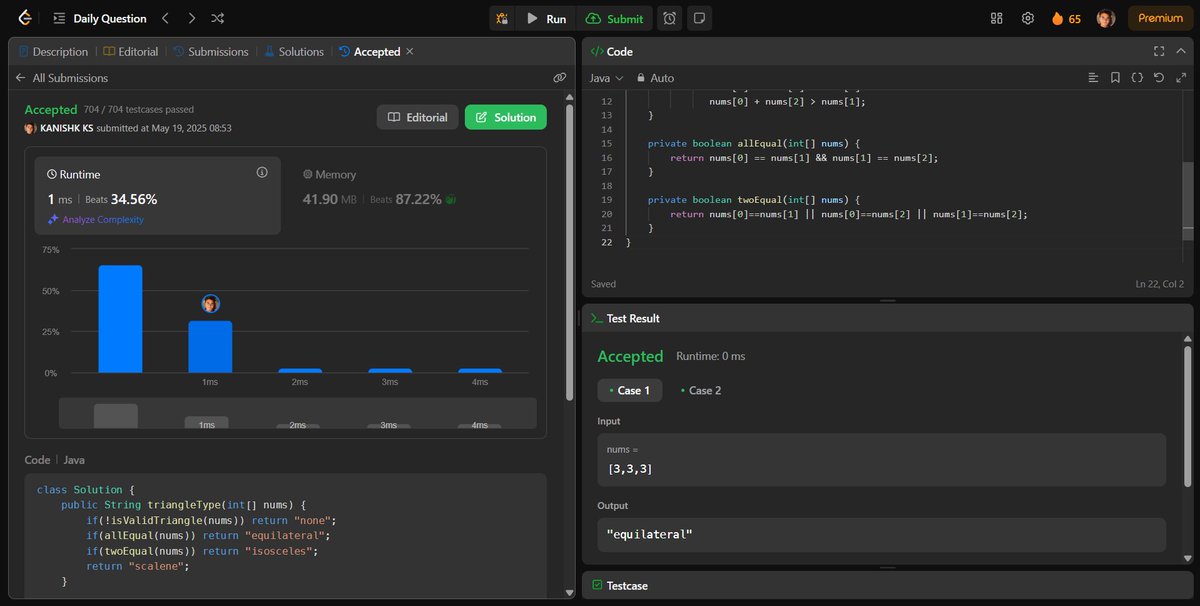Click the Accepted heading in Test Result

click(630, 356)
